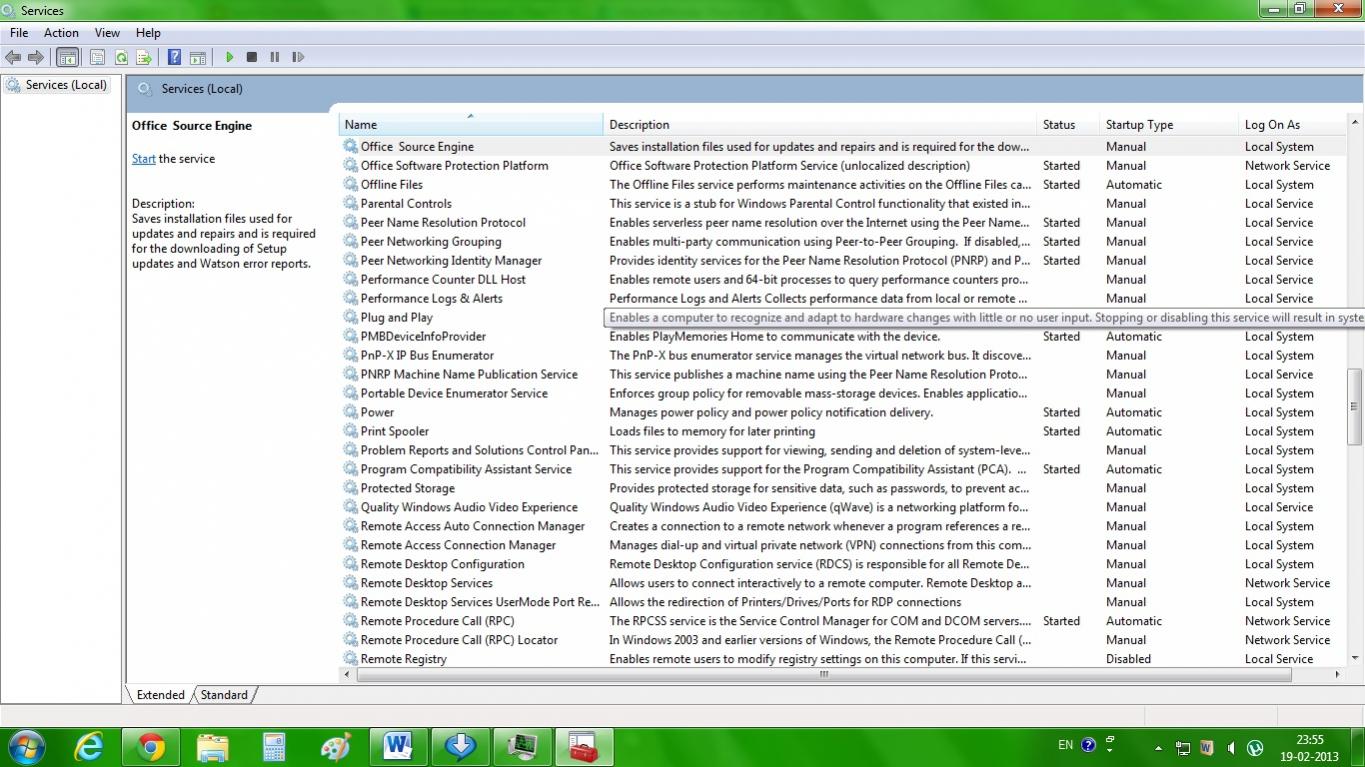Select Program Compatibility Assistant Service
The image size is (1365, 767).
click(466, 470)
